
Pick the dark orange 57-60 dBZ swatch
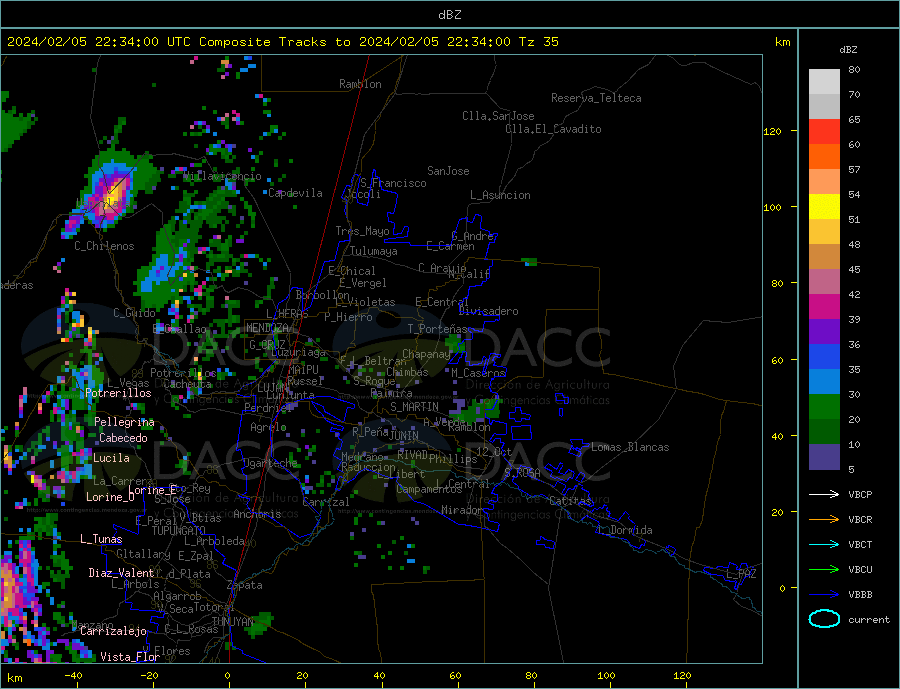824,157
